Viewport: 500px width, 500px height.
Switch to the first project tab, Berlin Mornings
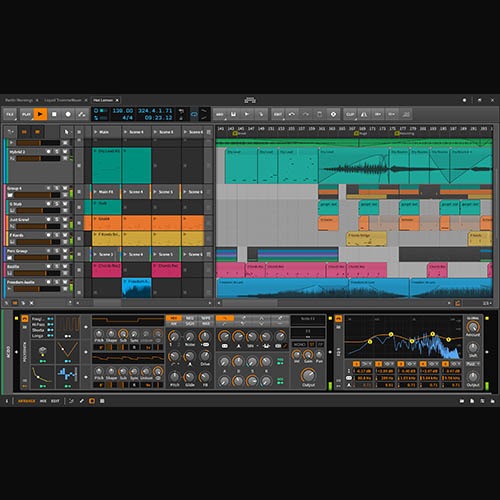[19, 100]
